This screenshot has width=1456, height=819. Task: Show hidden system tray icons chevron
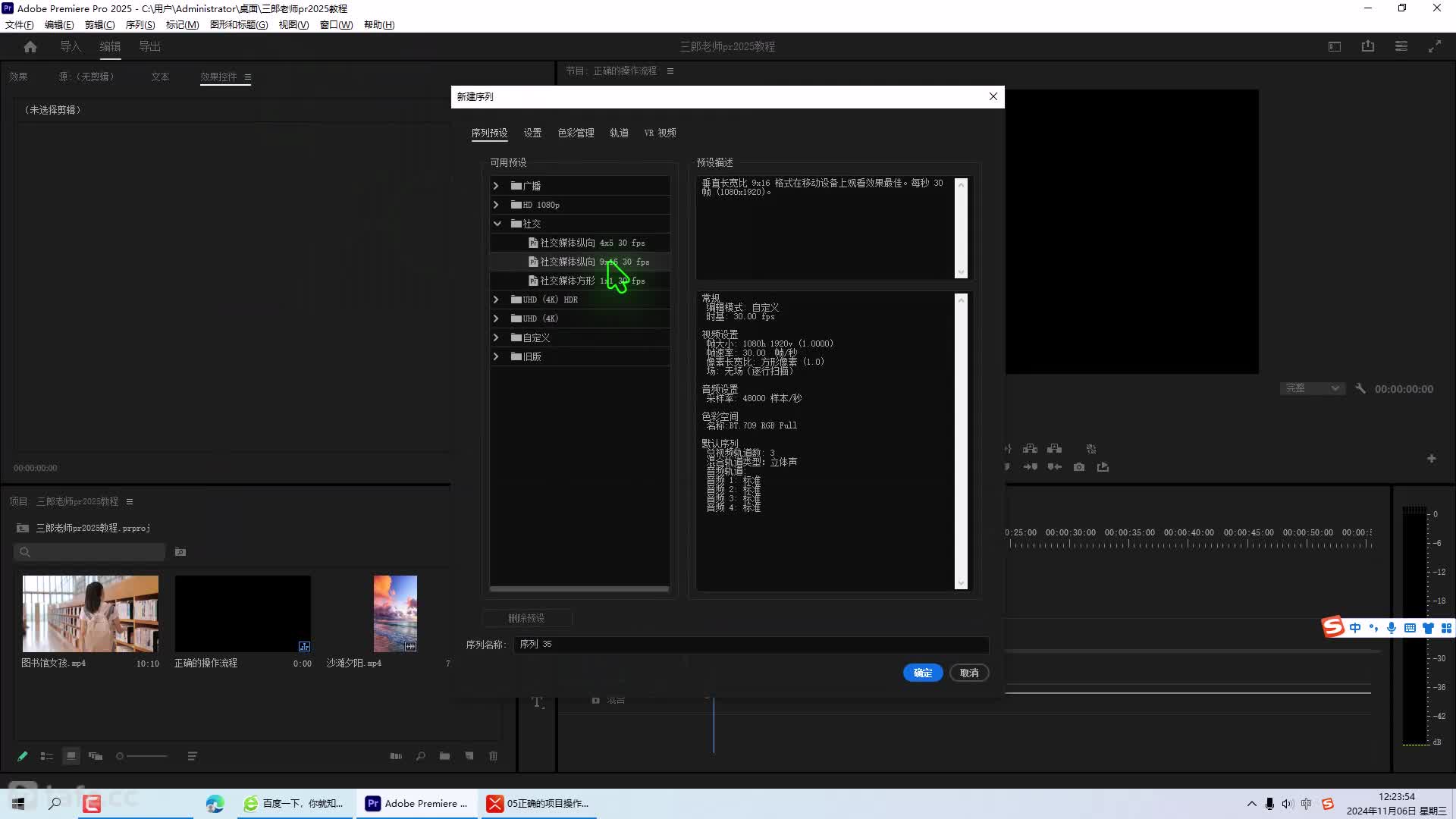pyautogui.click(x=1251, y=804)
